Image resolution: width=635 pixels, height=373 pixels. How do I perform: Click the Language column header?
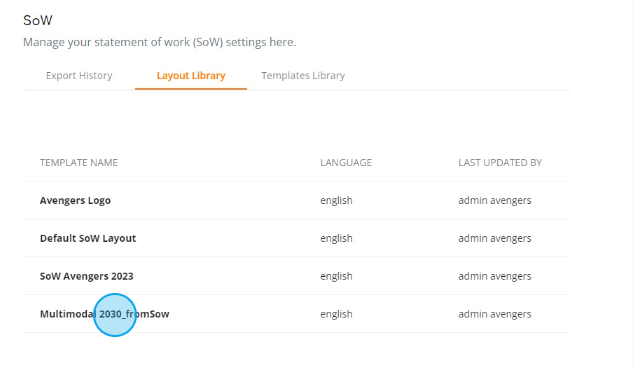point(346,162)
